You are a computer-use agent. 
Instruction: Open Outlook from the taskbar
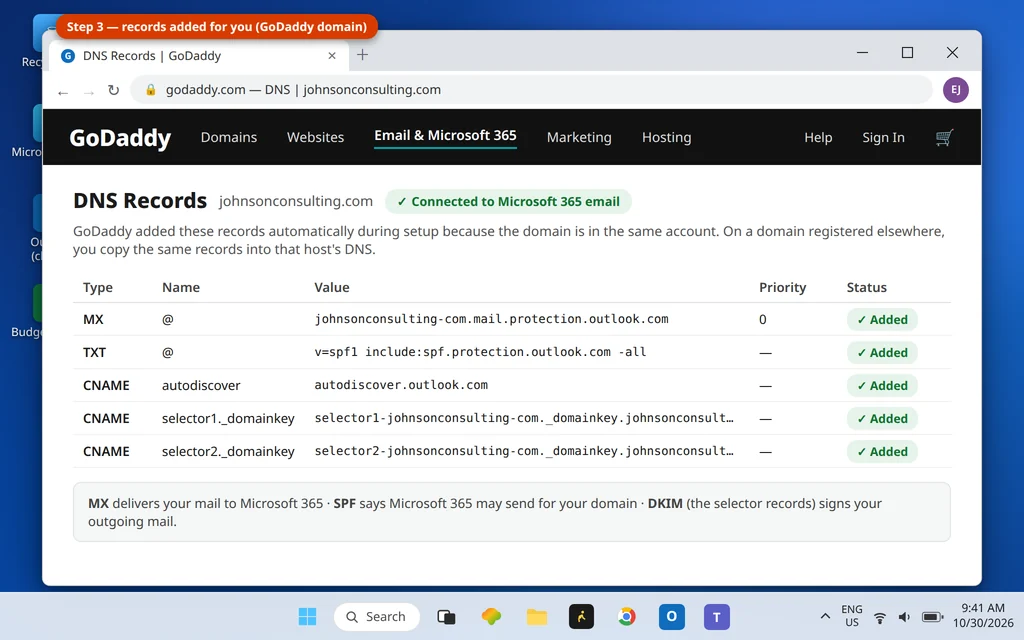(671, 616)
